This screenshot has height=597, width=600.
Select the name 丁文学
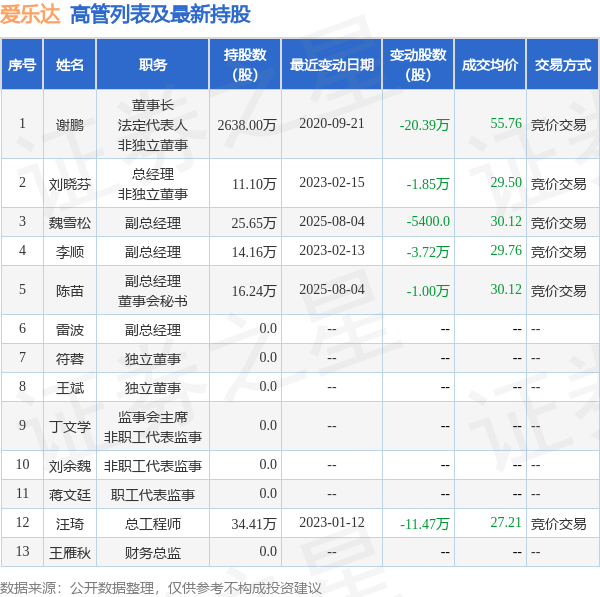pos(70,427)
